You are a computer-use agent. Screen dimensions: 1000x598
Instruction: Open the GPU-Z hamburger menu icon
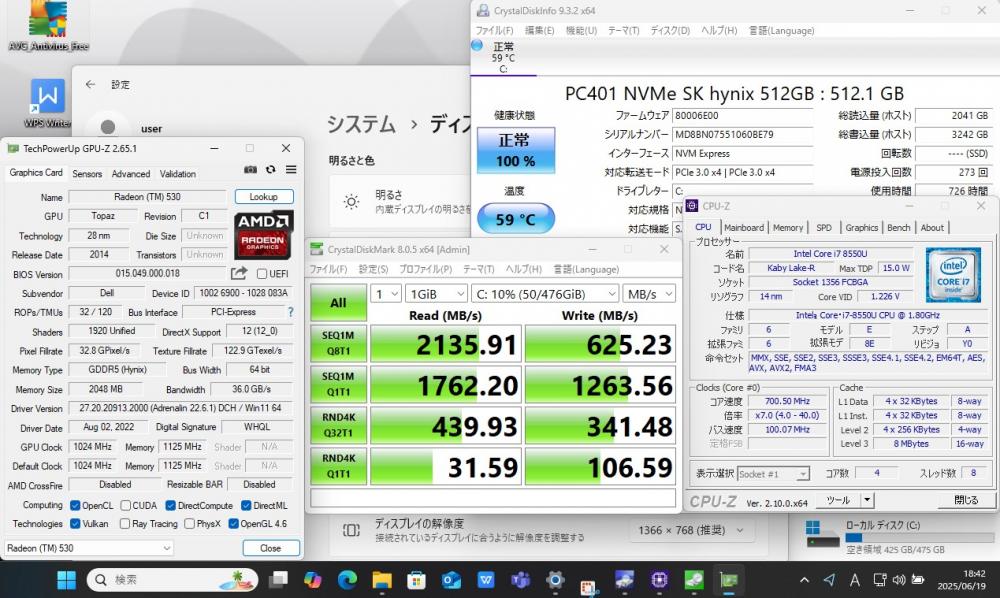pos(291,170)
